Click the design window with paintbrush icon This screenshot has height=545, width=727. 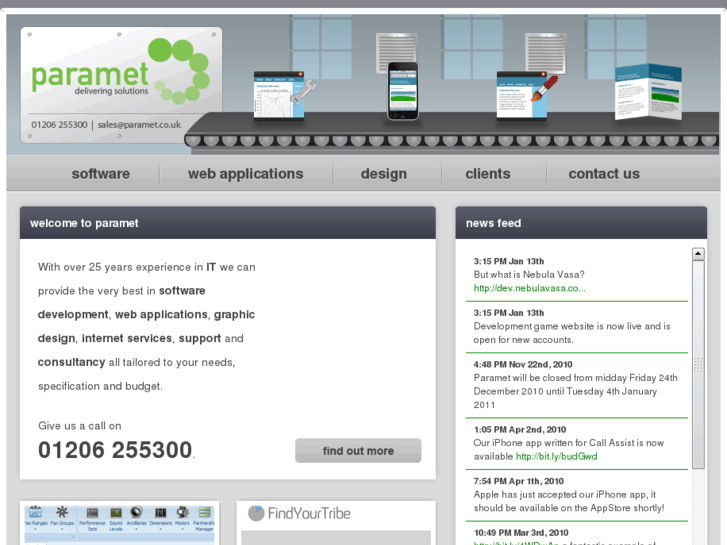click(x=526, y=95)
